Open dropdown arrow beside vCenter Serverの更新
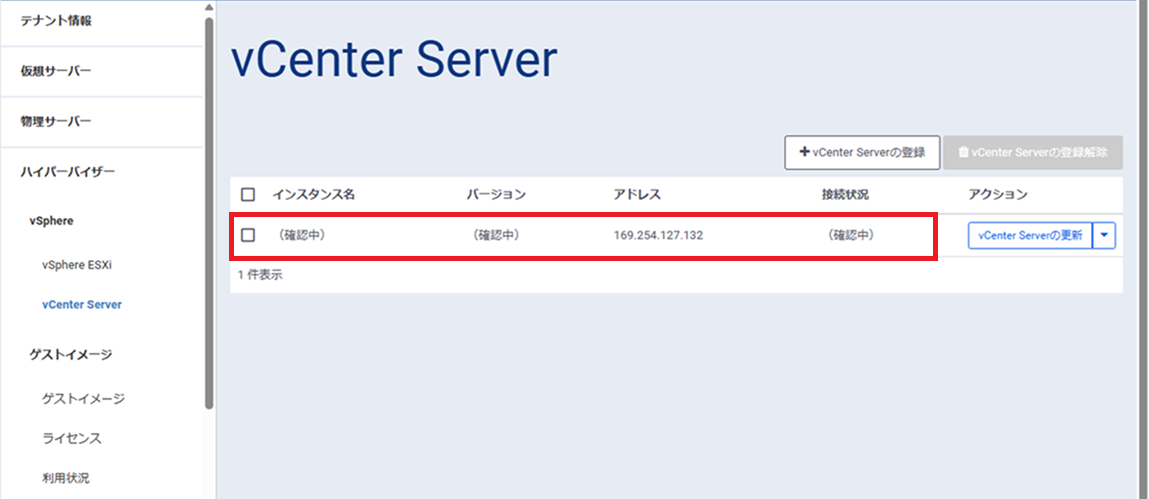 pos(1104,236)
